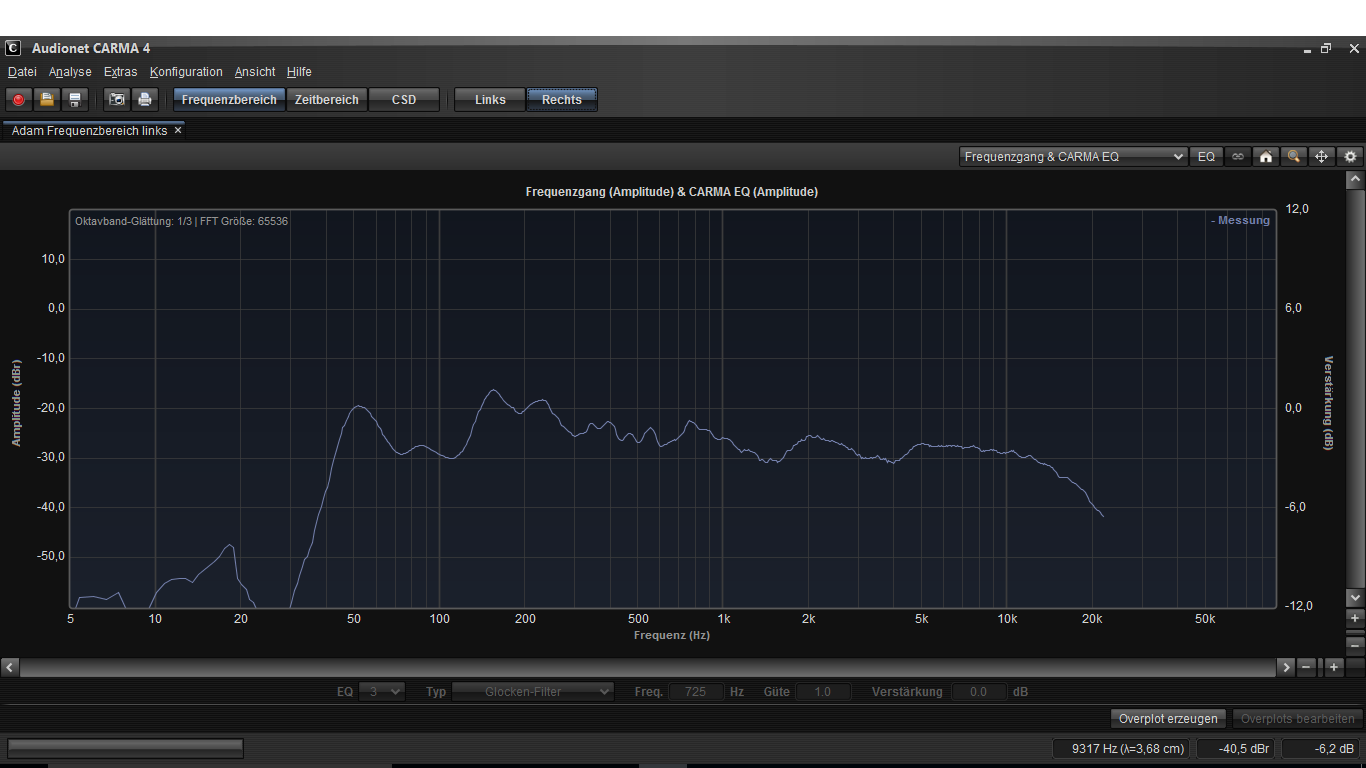
Task: Save measurement with the floppy disk icon
Action: pyautogui.click(x=74, y=99)
